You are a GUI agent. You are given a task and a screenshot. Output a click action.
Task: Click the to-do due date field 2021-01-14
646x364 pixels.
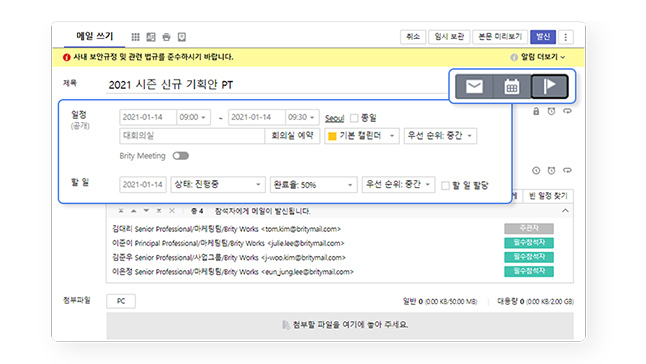[x=143, y=184]
